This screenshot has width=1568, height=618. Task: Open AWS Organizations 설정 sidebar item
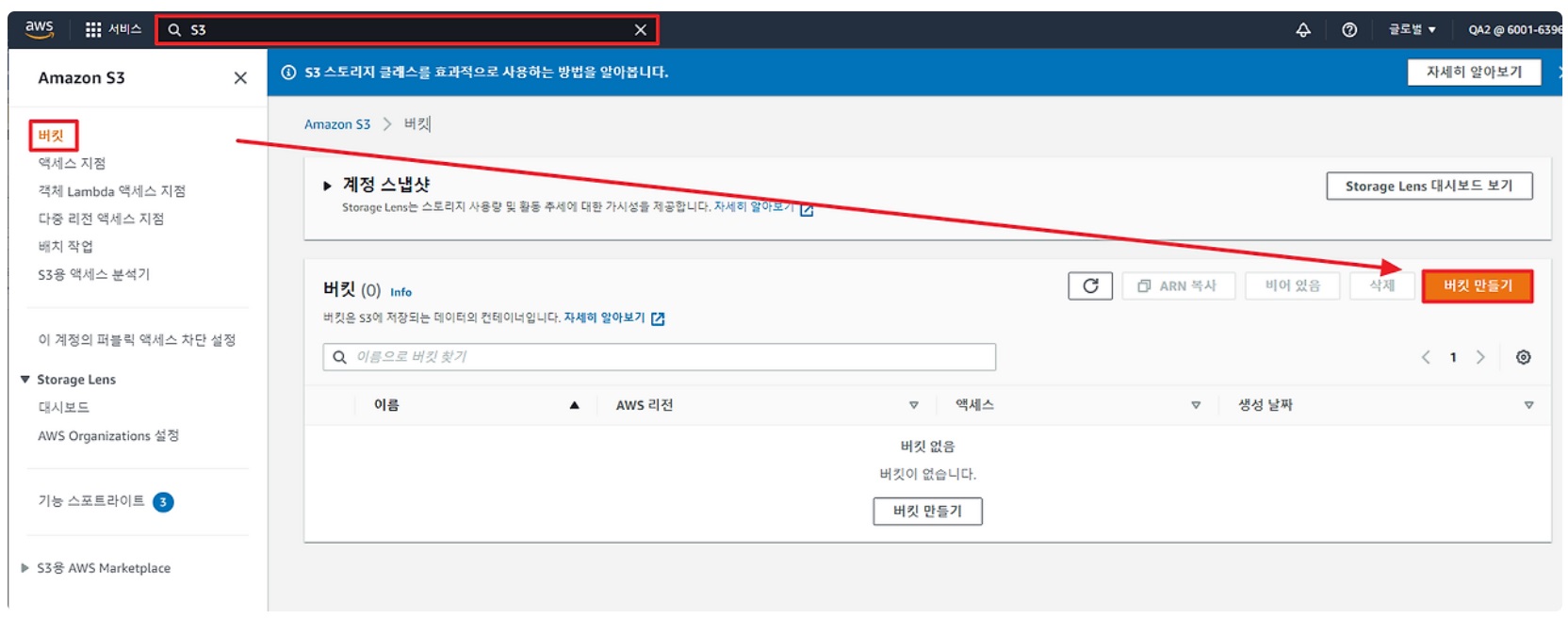[108, 435]
